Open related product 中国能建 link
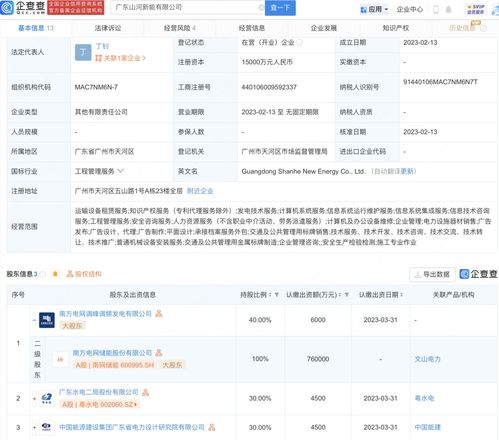 427,427
